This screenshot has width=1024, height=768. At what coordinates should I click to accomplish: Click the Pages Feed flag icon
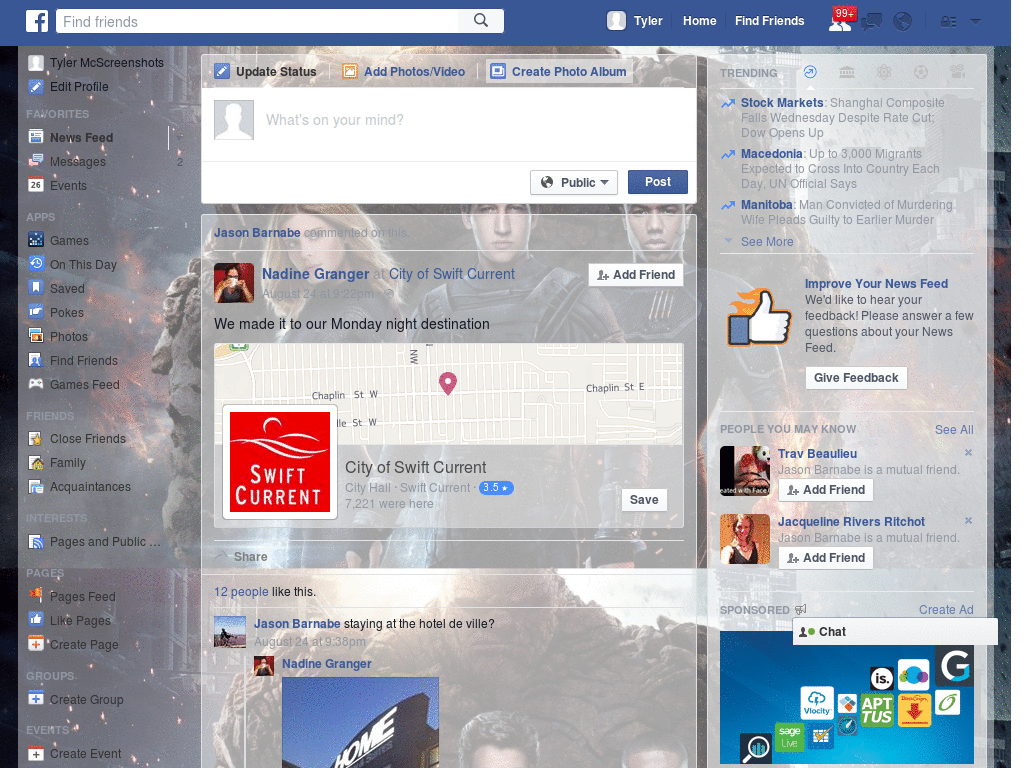point(36,596)
